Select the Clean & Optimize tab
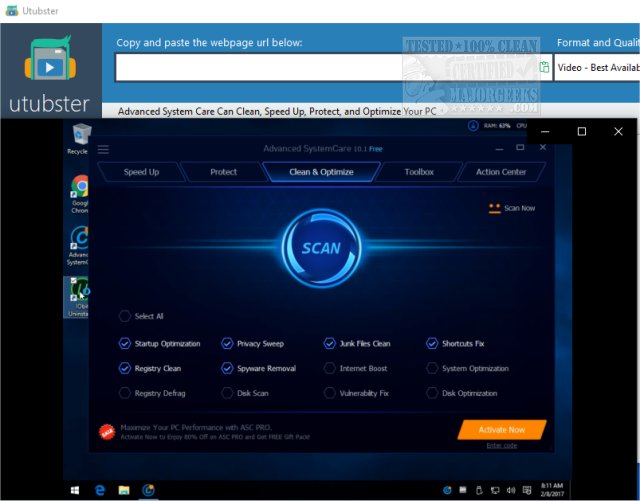 [321, 172]
